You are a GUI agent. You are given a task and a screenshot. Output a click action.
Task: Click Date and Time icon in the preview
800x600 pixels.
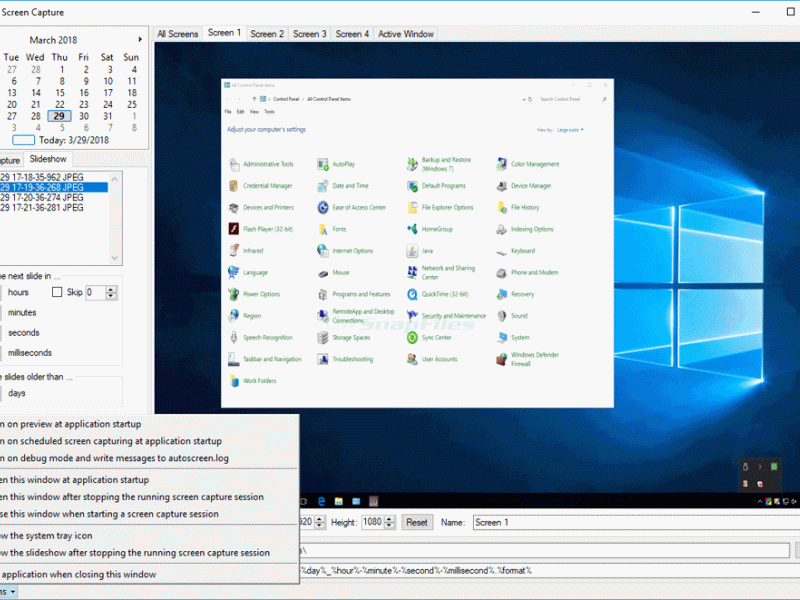(322, 186)
